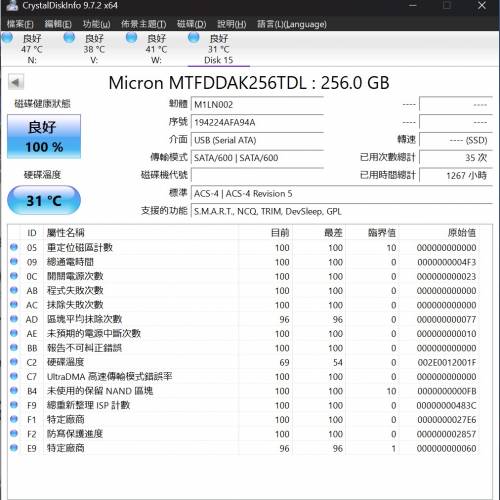Viewport: 500px width, 500px height.
Task: Click the transfer mode field SATA/600 | SATA/600
Action: coord(257,157)
